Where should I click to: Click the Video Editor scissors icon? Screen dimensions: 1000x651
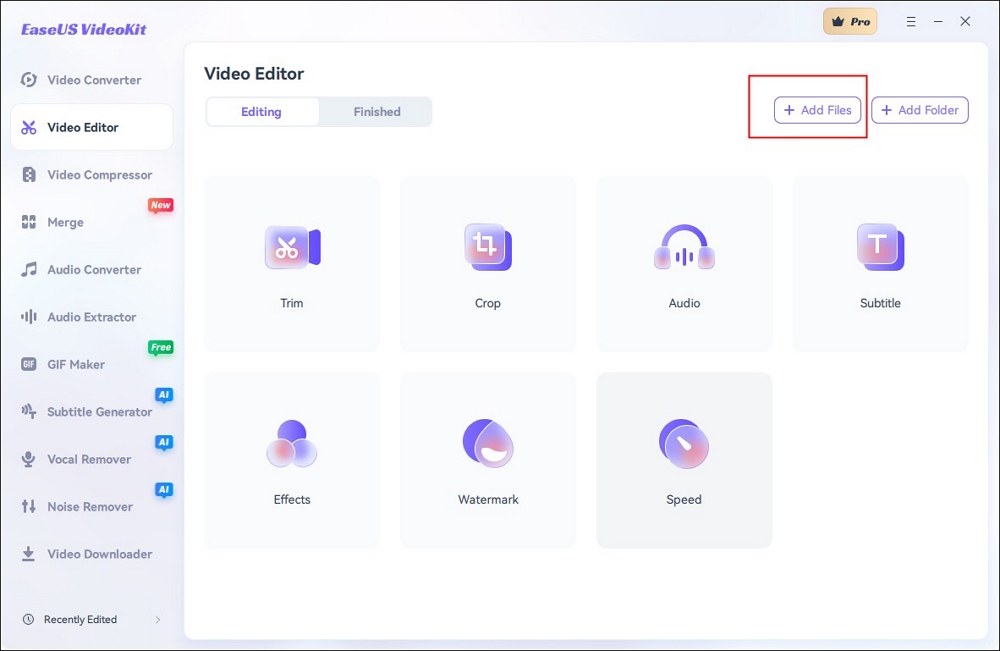pos(29,128)
